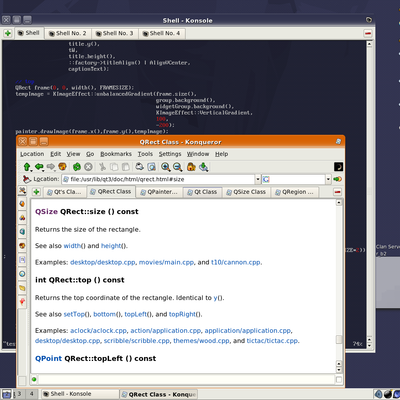
Task: Go back with the green Back arrow
Action: [40, 167]
